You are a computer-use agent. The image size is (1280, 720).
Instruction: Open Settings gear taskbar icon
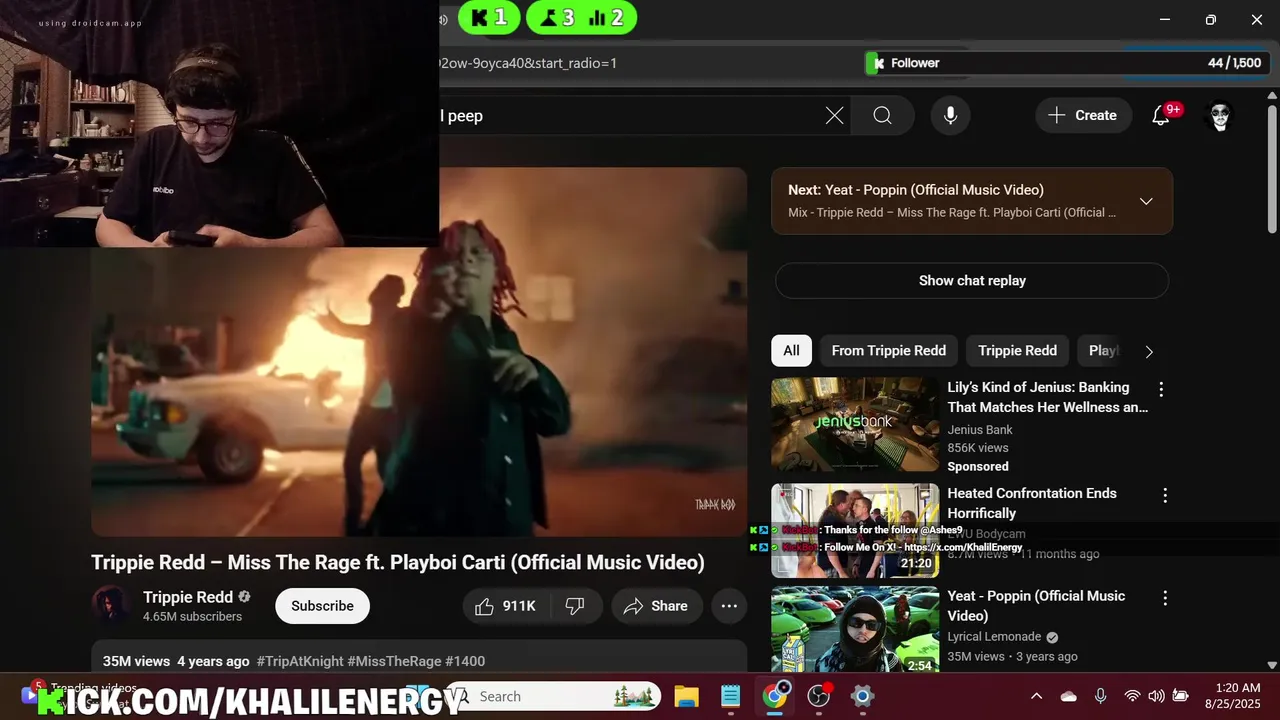click(862, 696)
